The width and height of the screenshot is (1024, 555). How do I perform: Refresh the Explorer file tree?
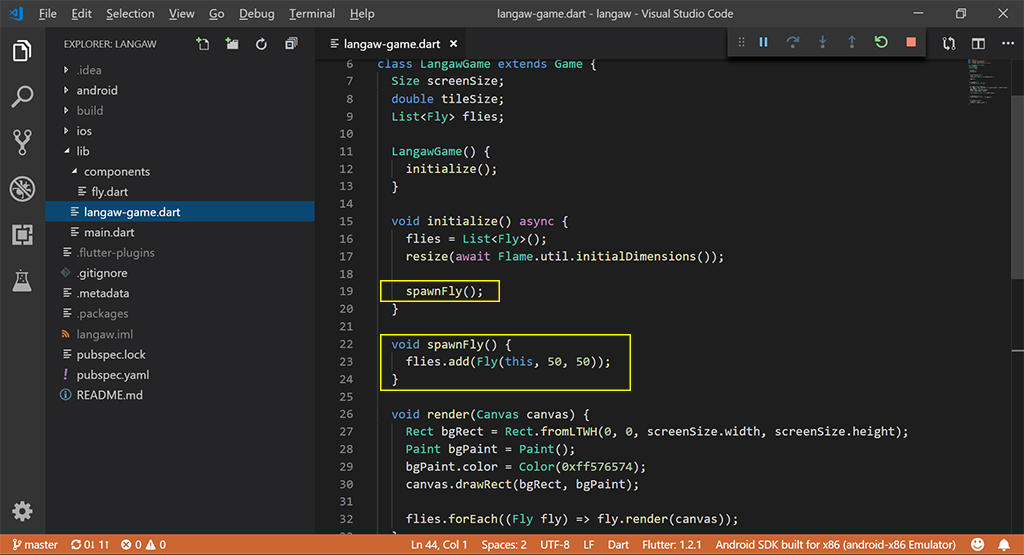click(261, 44)
